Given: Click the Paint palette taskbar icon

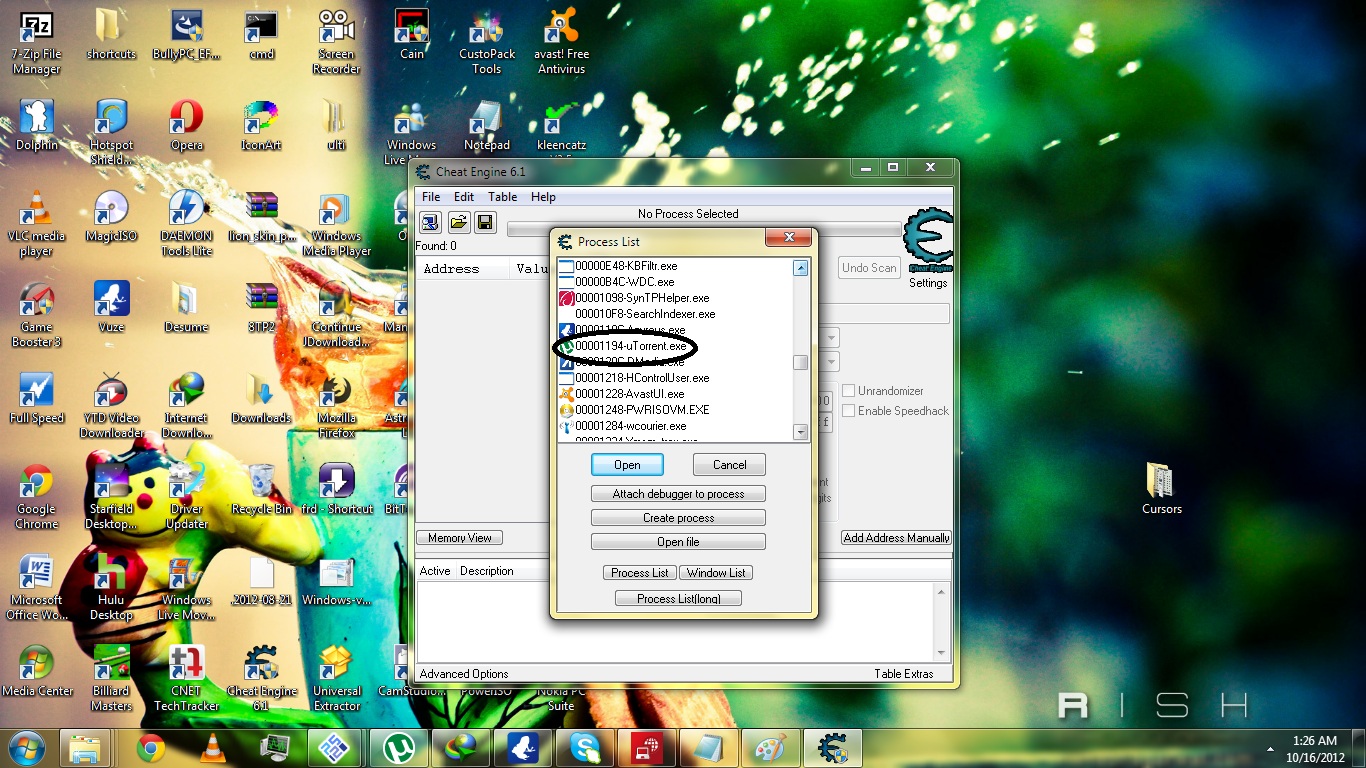Looking at the screenshot, I should tap(770, 748).
